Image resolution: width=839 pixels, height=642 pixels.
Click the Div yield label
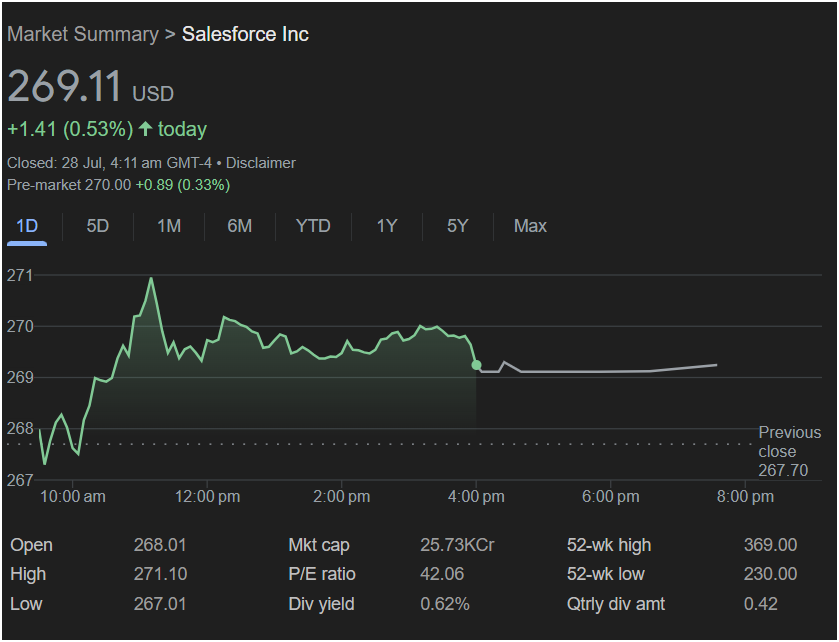321,603
